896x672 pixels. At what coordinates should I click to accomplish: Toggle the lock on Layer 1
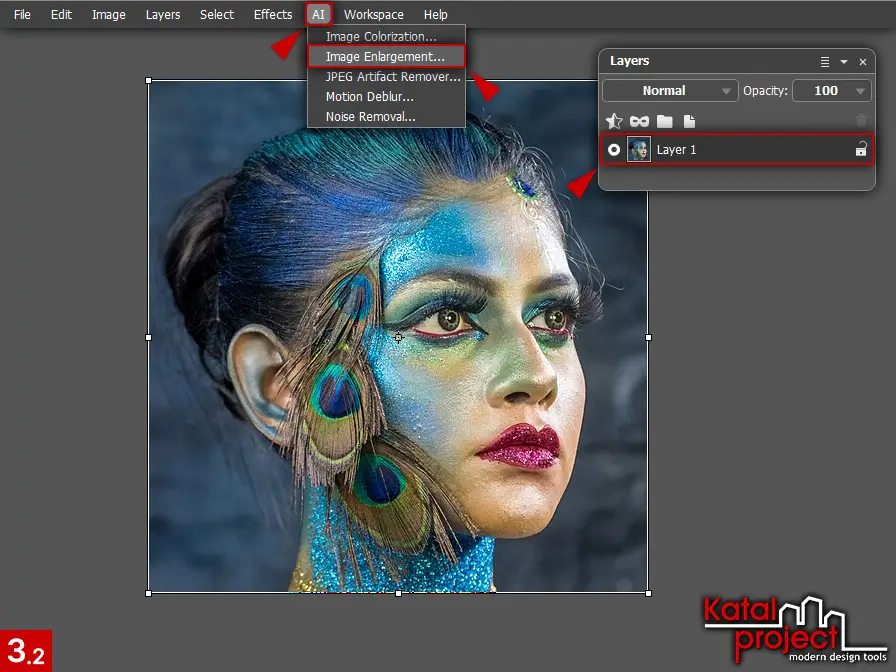pos(860,150)
